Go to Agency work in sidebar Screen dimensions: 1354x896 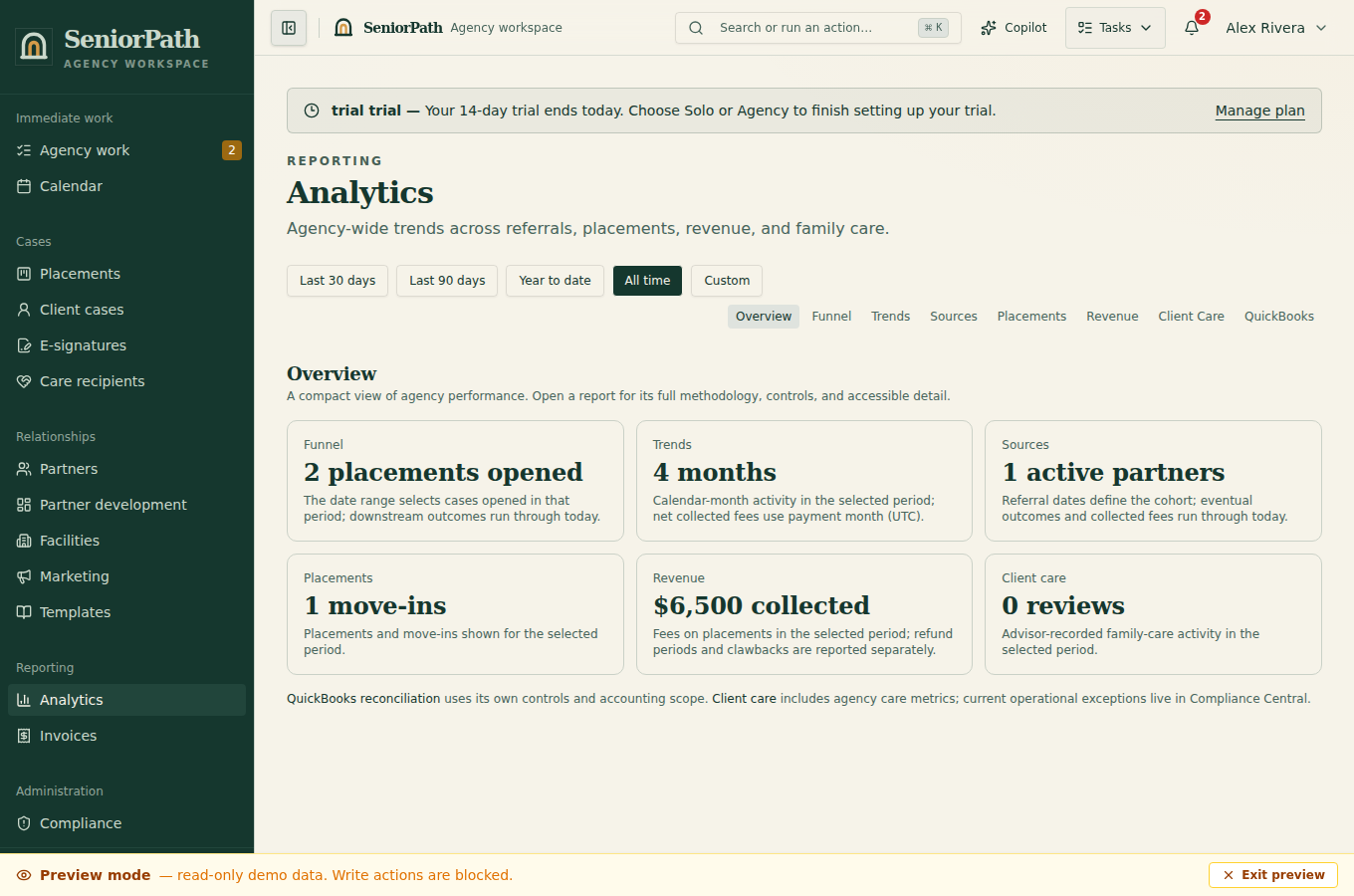click(126, 150)
